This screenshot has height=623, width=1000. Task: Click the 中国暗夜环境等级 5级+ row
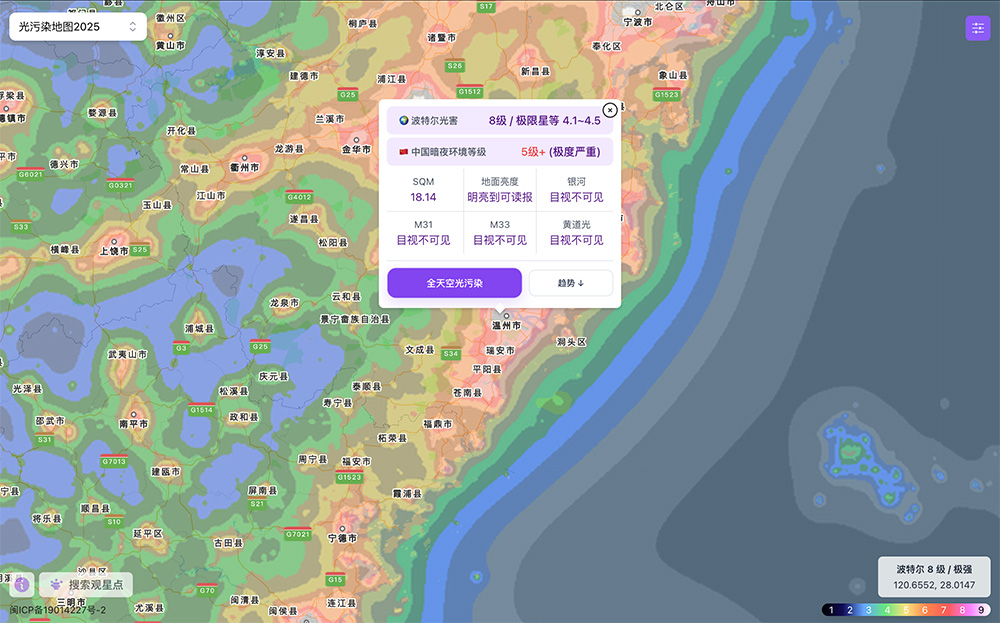500,152
